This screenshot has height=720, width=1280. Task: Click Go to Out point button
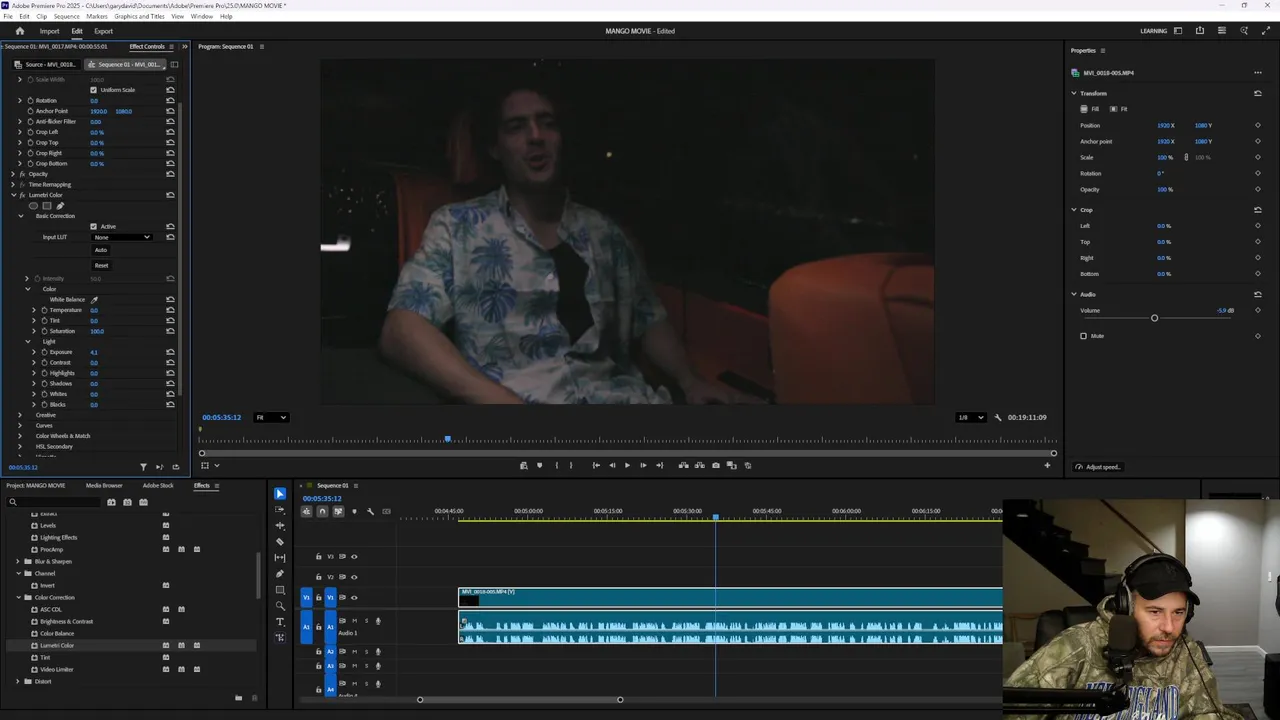(x=659, y=465)
